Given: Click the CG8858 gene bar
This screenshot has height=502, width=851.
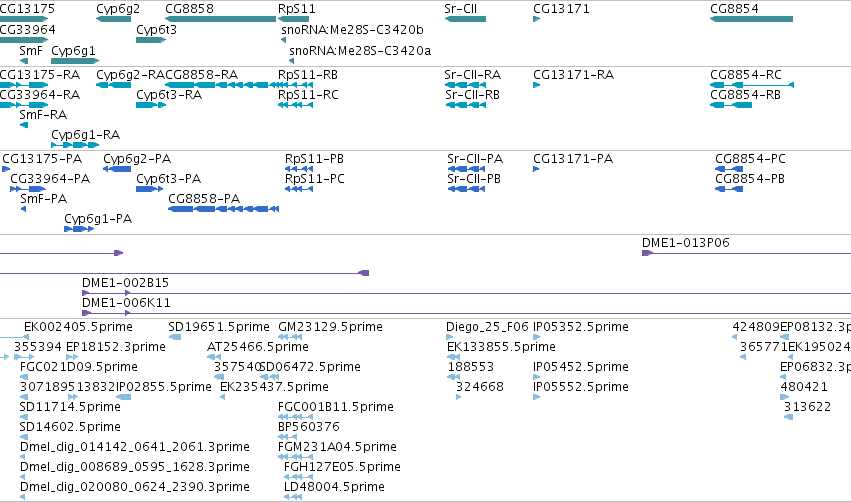Looking at the screenshot, I should click(x=220, y=19).
